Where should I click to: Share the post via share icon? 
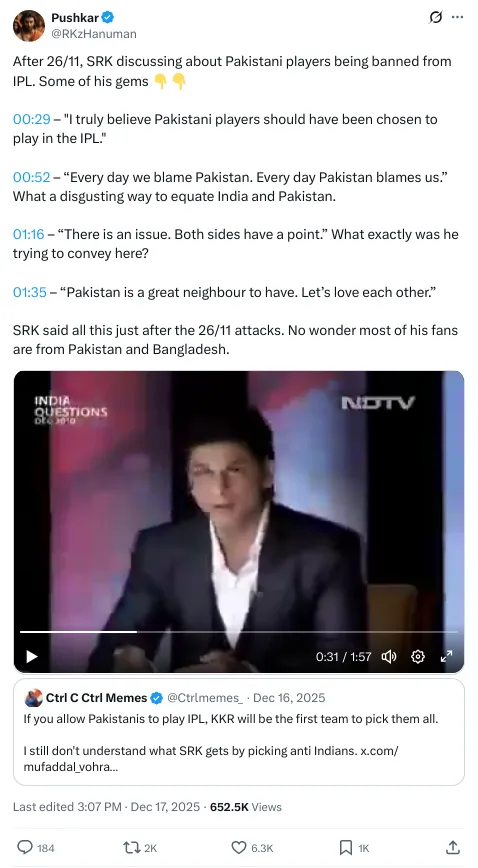pos(453,848)
